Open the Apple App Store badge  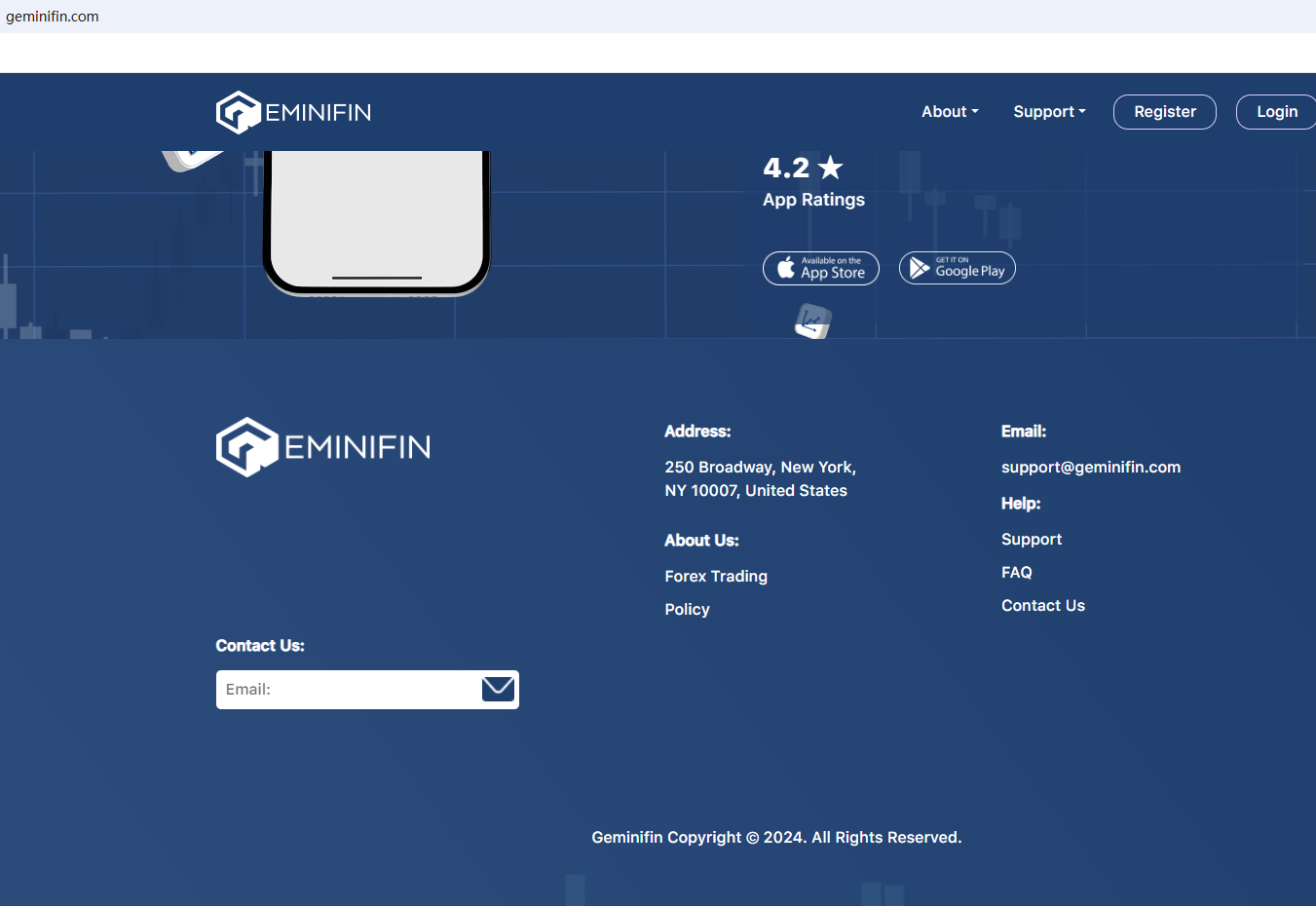(x=821, y=268)
